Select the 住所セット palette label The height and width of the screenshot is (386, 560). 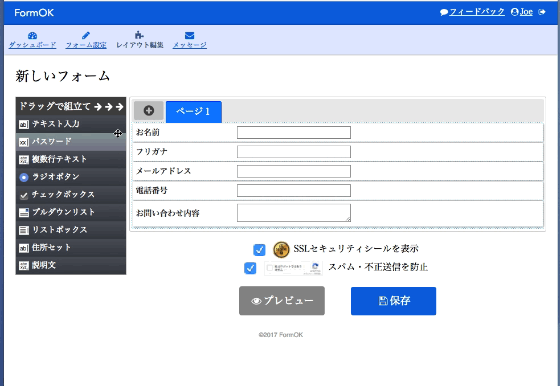(x=51, y=247)
